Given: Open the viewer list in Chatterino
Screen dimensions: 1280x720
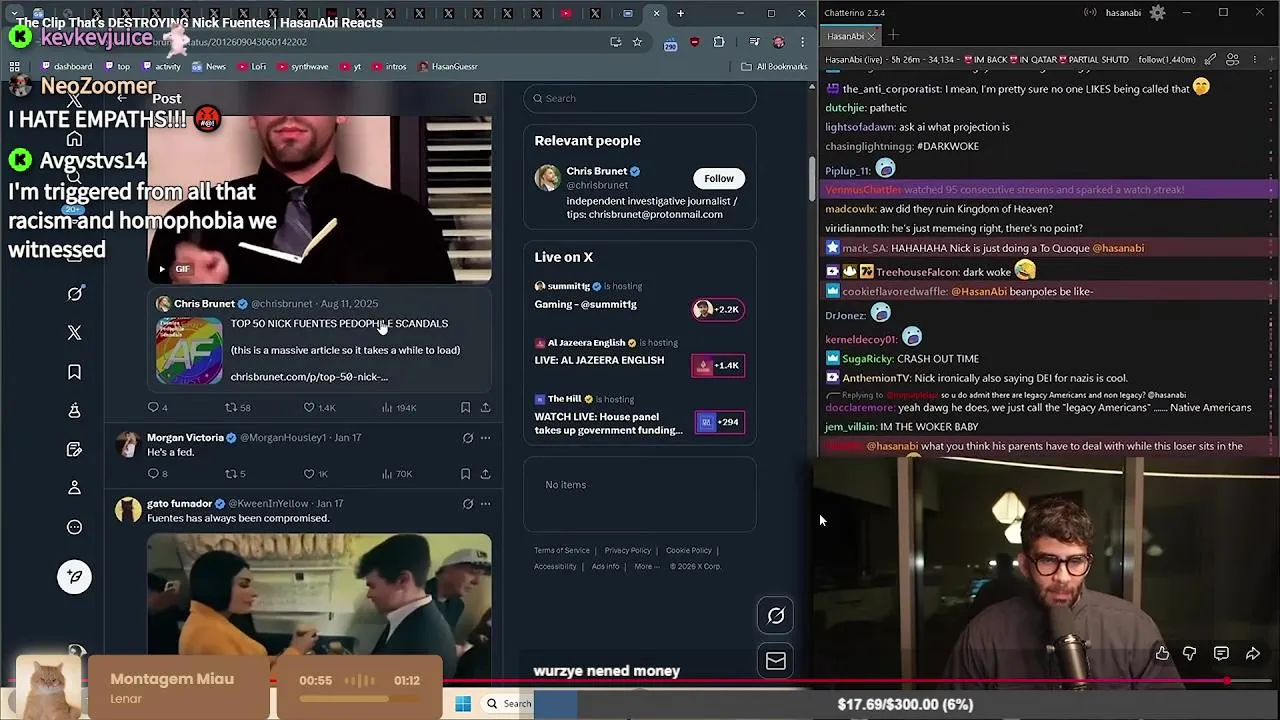Looking at the screenshot, I should (x=1233, y=60).
